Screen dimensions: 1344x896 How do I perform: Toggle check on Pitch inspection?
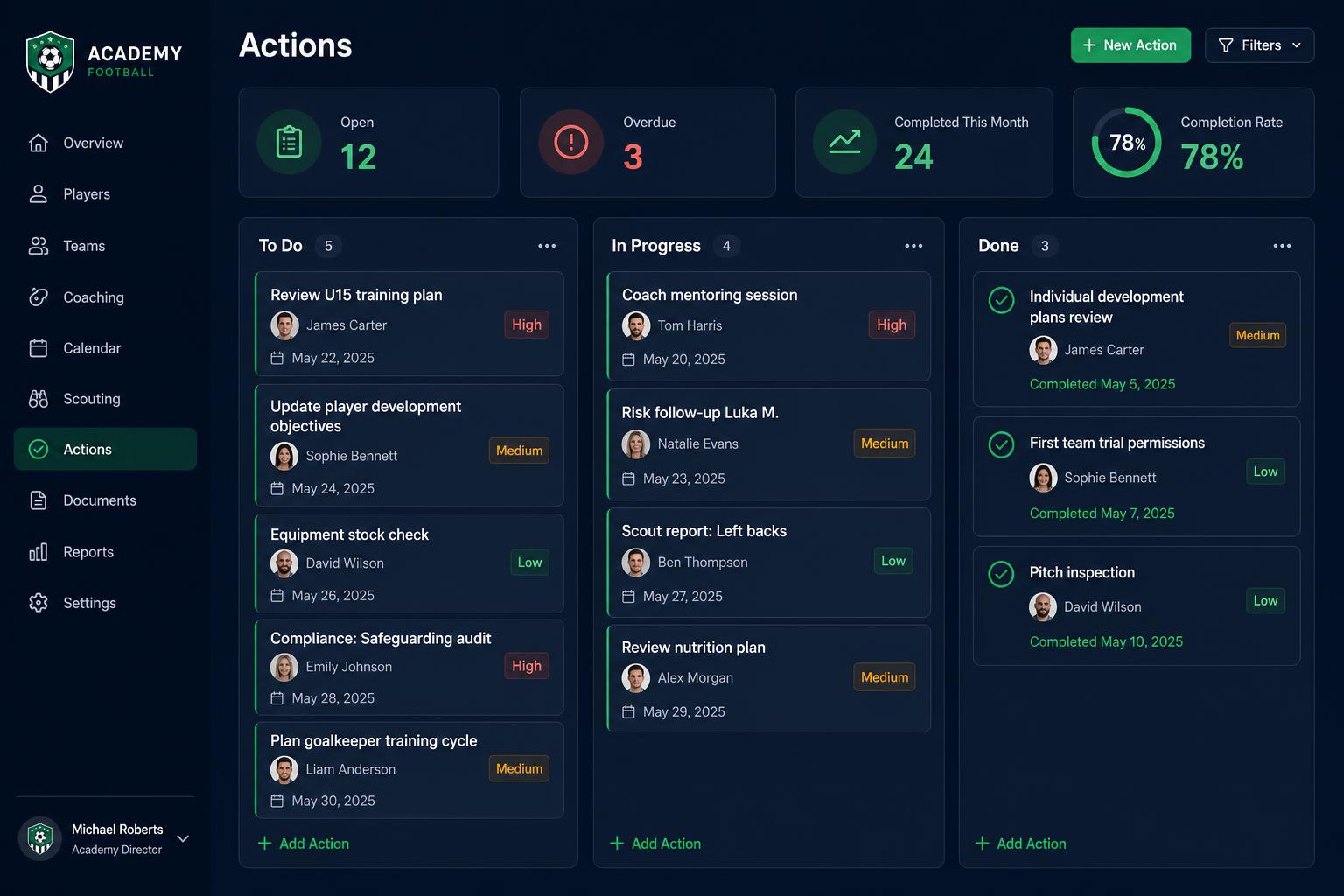coord(1001,574)
